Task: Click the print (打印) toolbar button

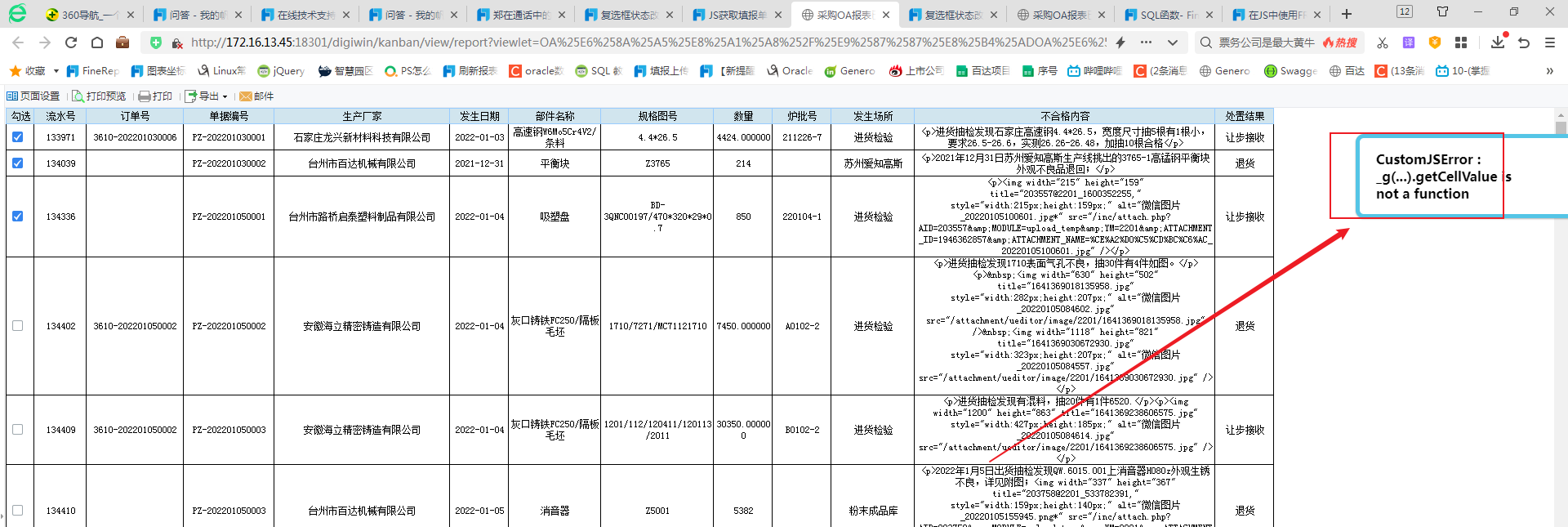Action: 155,96
